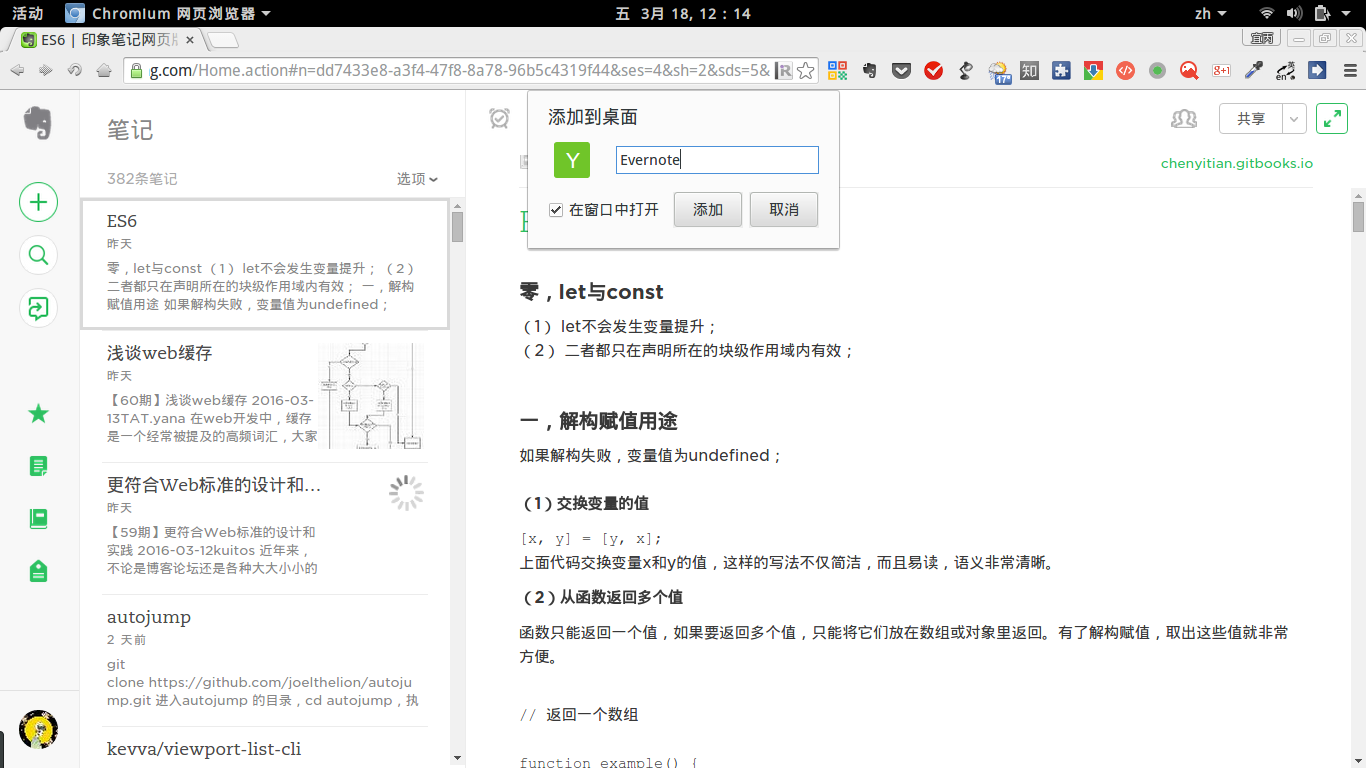Click the Zhihu 知 extension icon
The height and width of the screenshot is (768, 1366).
(1030, 70)
